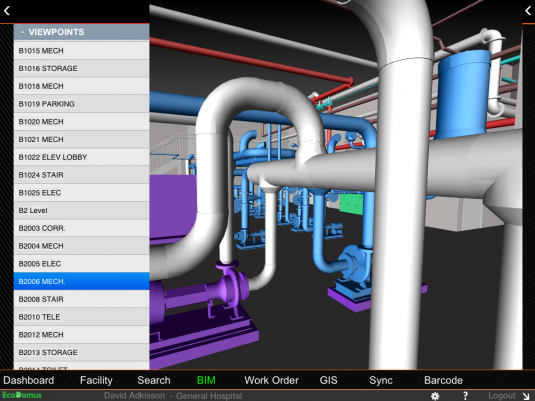Open the Search tab
Screen dimensions: 535x401
point(154,380)
